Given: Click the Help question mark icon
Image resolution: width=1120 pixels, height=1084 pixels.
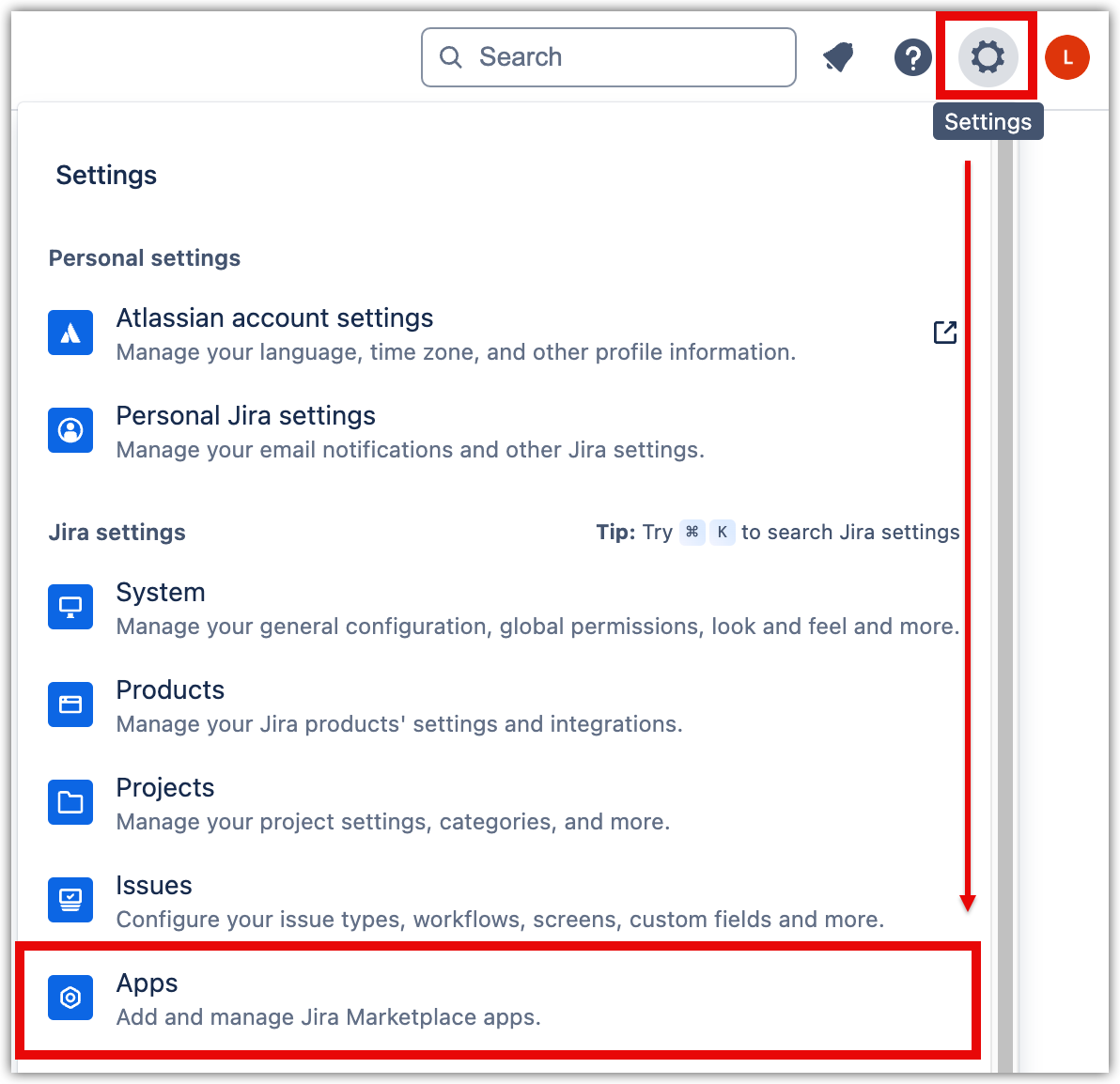Looking at the screenshot, I should 912,58.
